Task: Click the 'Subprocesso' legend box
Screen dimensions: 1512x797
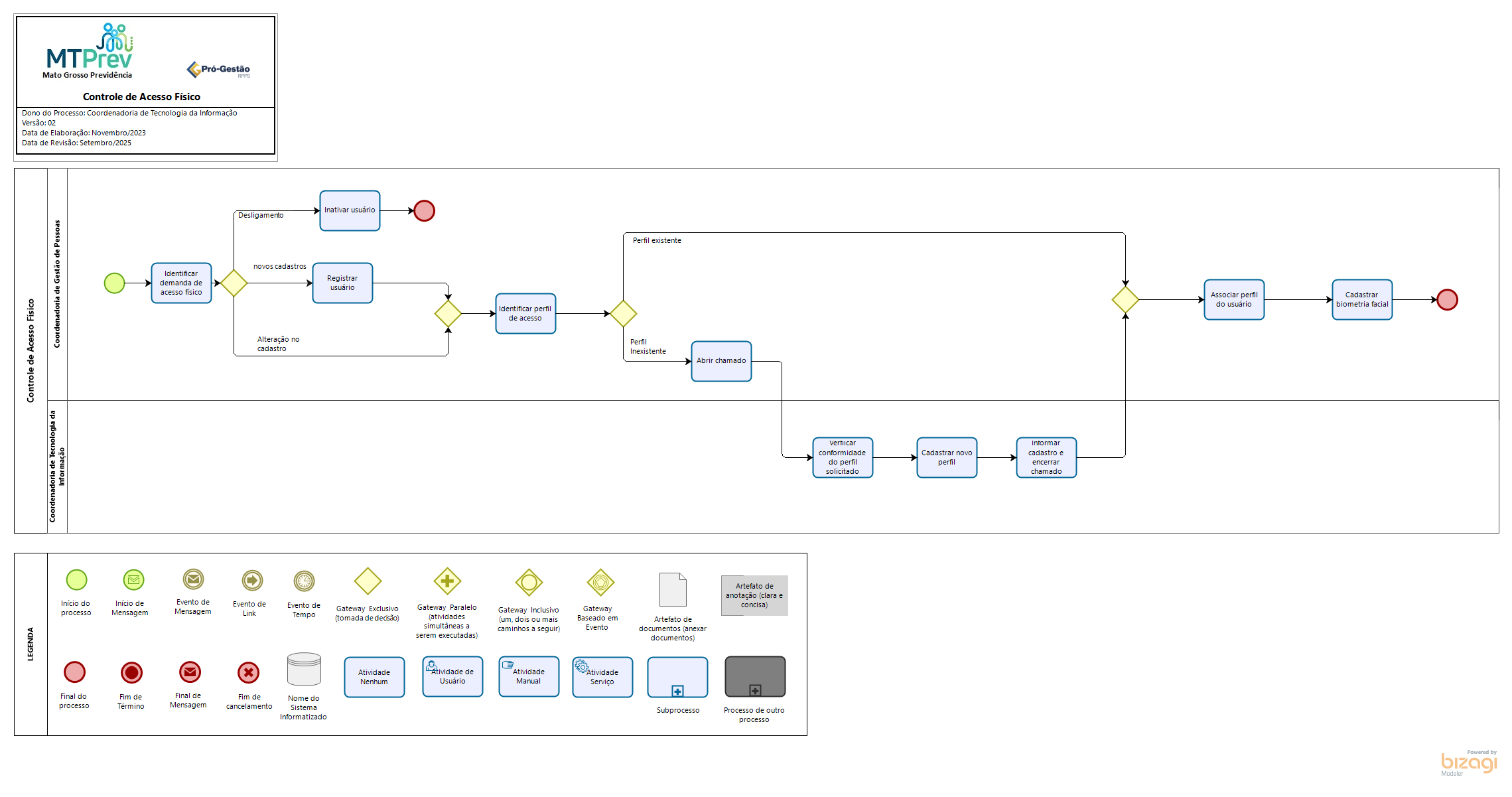Action: [x=677, y=677]
